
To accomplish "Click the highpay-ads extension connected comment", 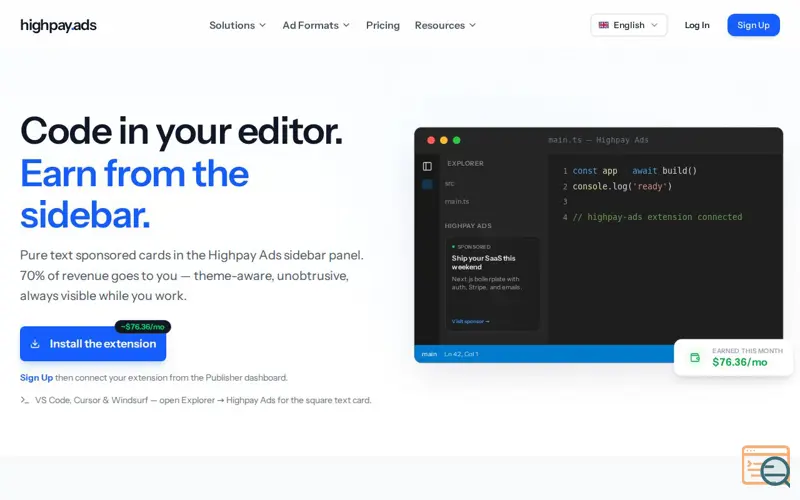I will click(657, 217).
